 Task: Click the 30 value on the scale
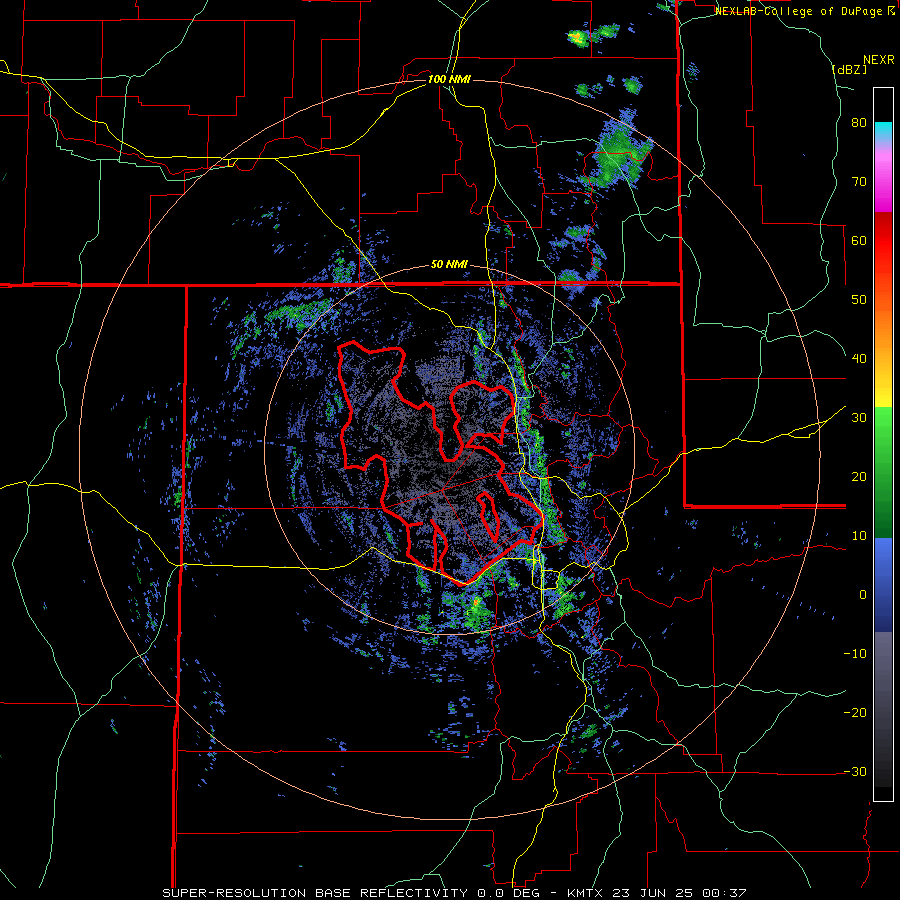tap(859, 418)
